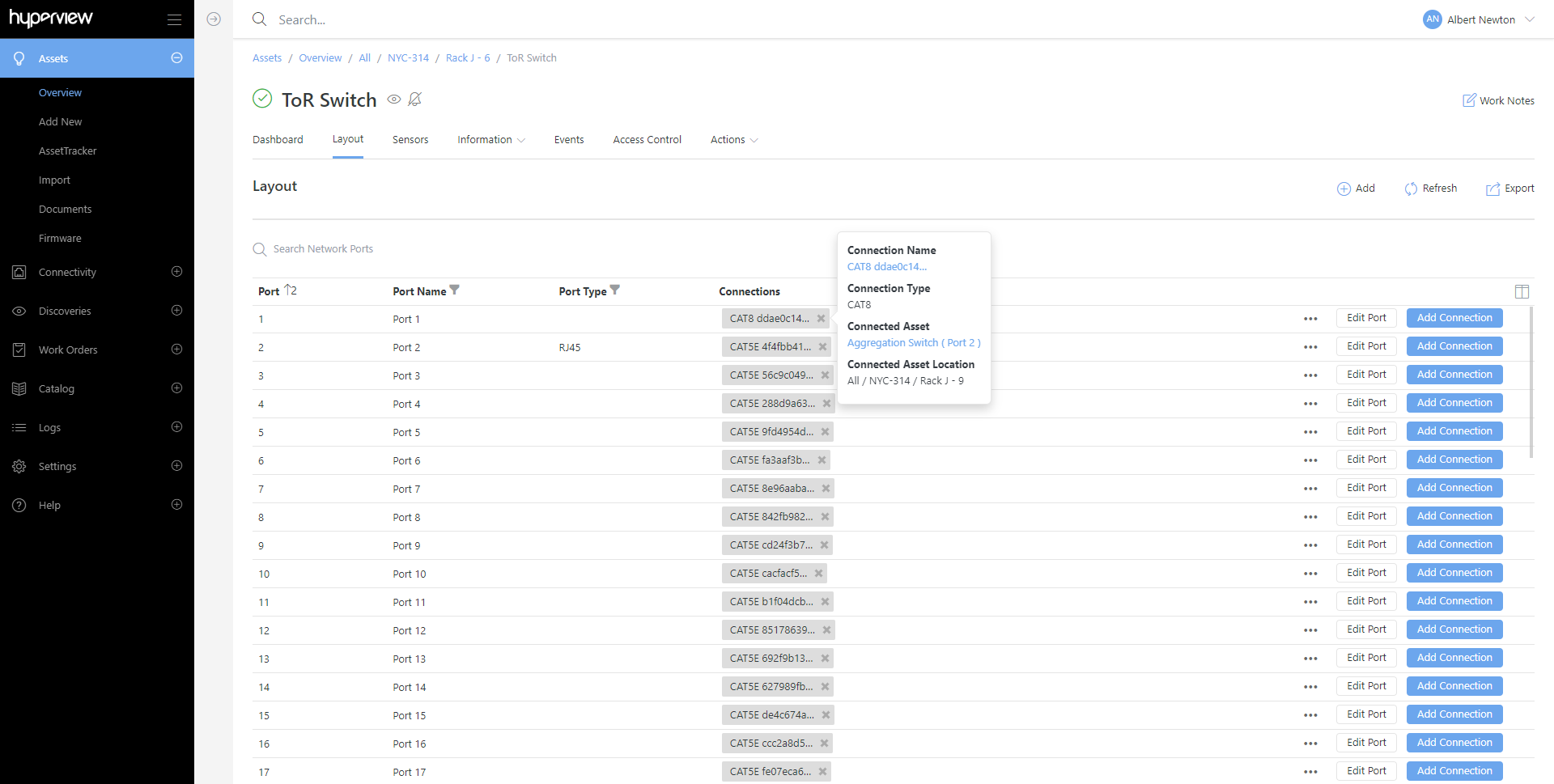Screen dimensions: 1554x784
Task: Toggle the muted bell alert icon beside ToR Switch
Action: [415, 100]
